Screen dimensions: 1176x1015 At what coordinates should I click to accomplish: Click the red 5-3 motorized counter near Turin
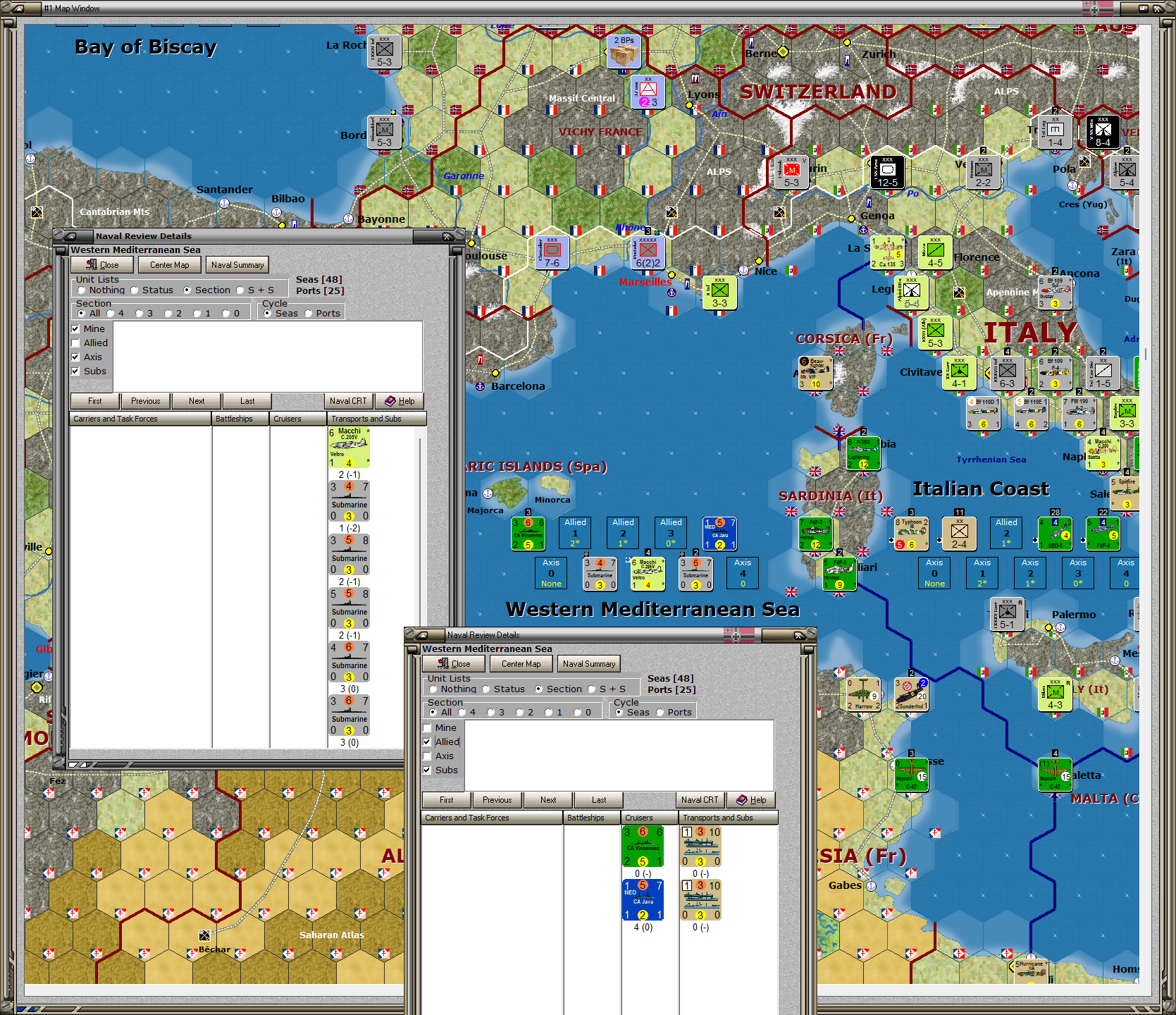pyautogui.click(x=791, y=172)
